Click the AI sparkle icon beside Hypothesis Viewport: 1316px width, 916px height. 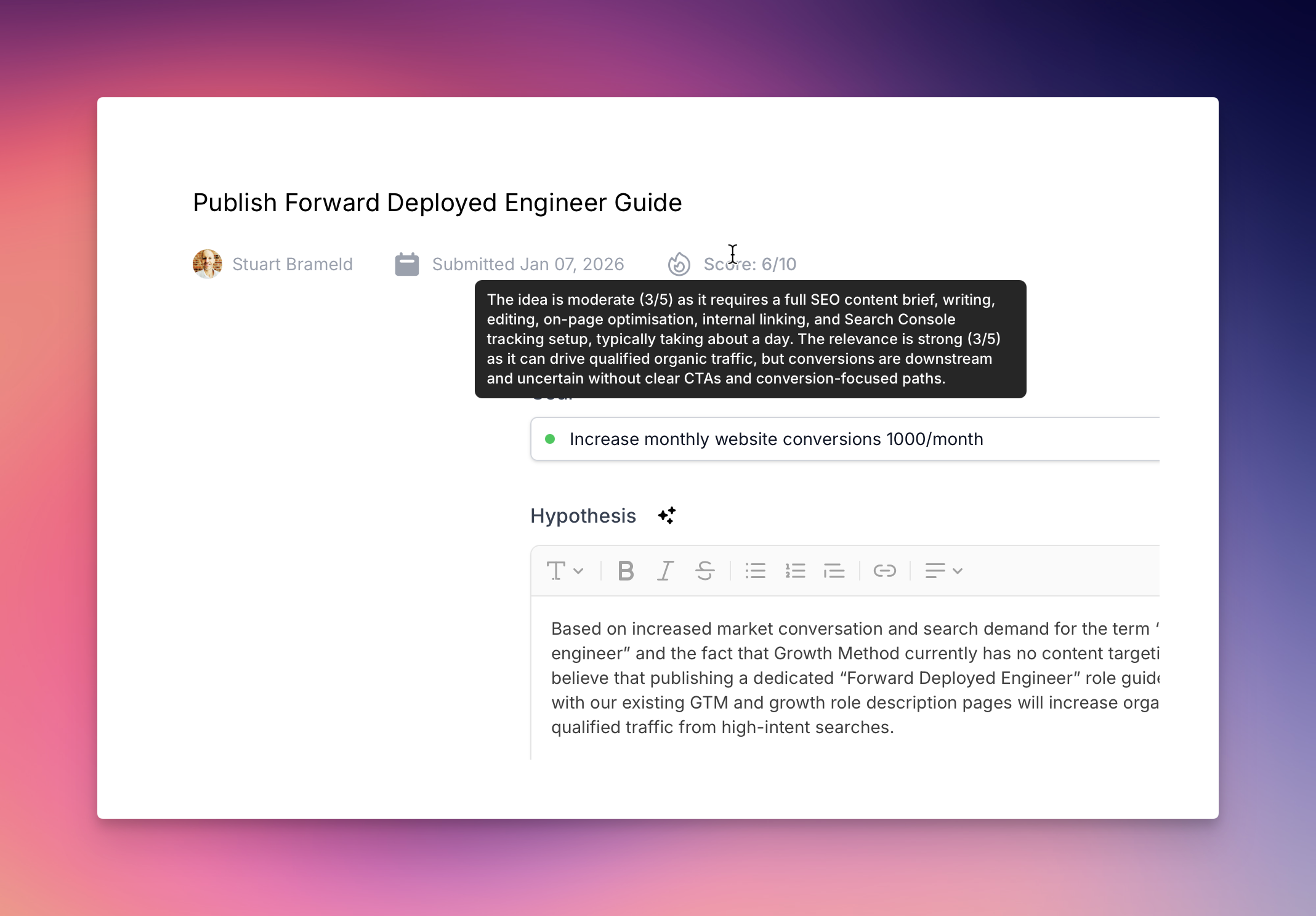[x=666, y=515]
